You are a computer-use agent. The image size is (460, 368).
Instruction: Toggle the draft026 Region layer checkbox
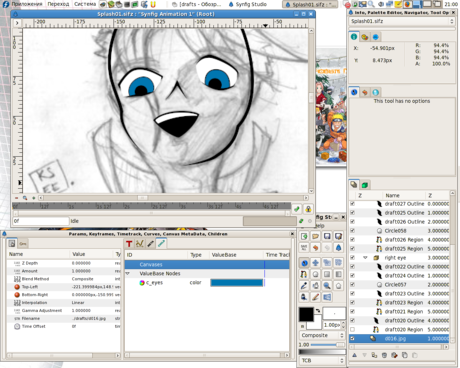click(x=352, y=240)
